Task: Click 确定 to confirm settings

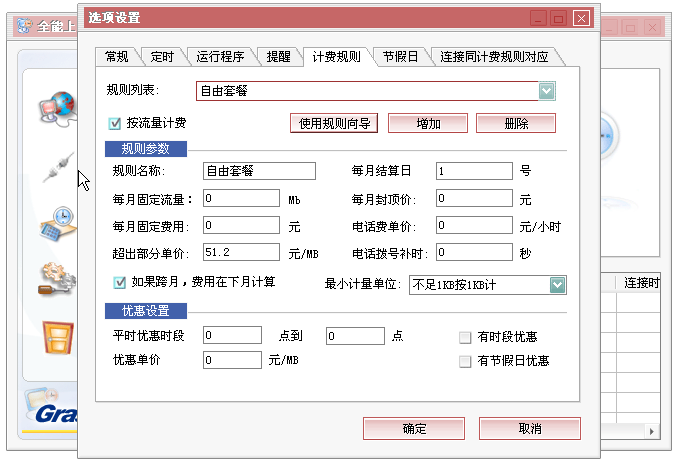Action: point(414,429)
